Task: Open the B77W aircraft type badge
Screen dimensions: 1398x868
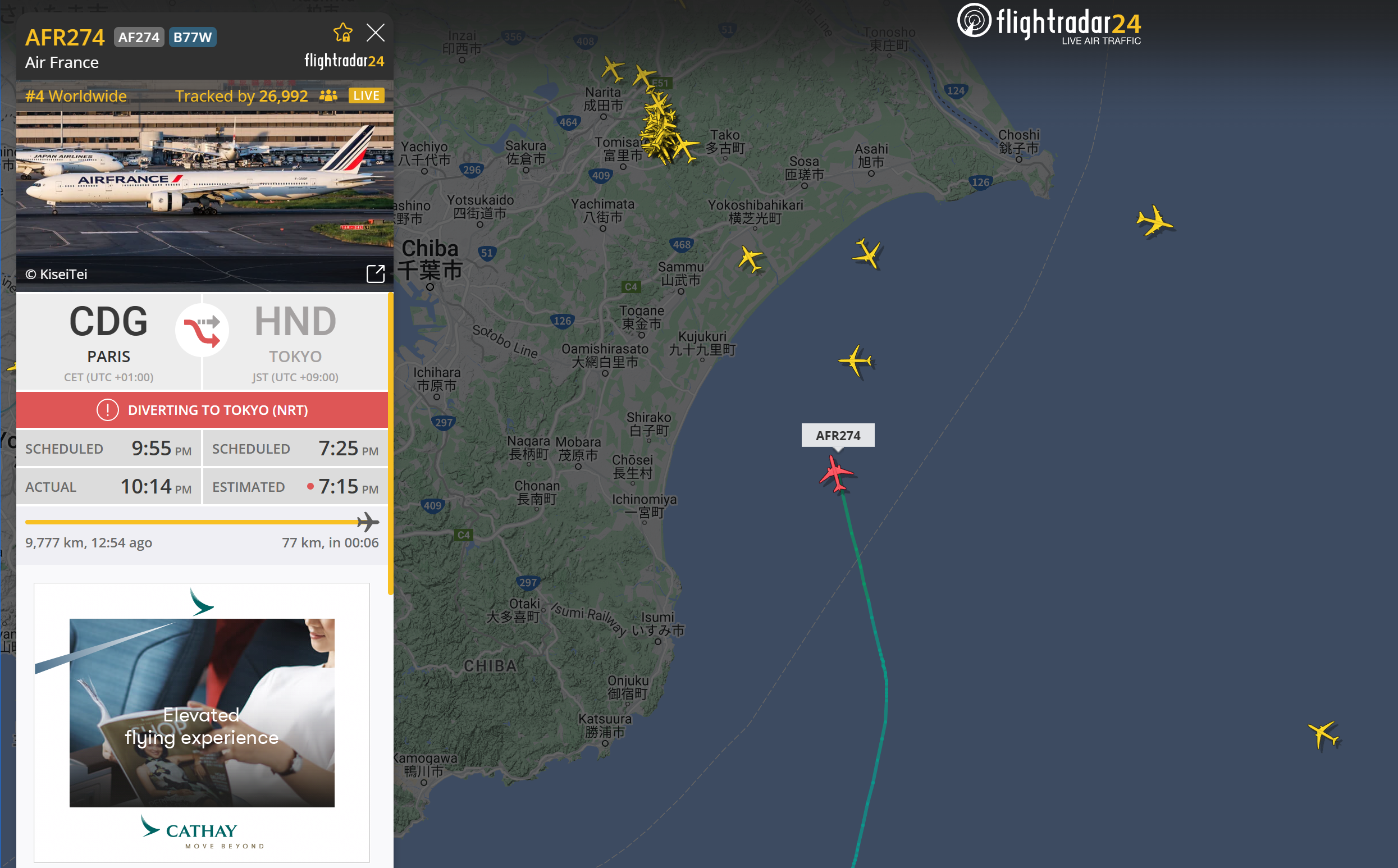Action: click(x=192, y=37)
